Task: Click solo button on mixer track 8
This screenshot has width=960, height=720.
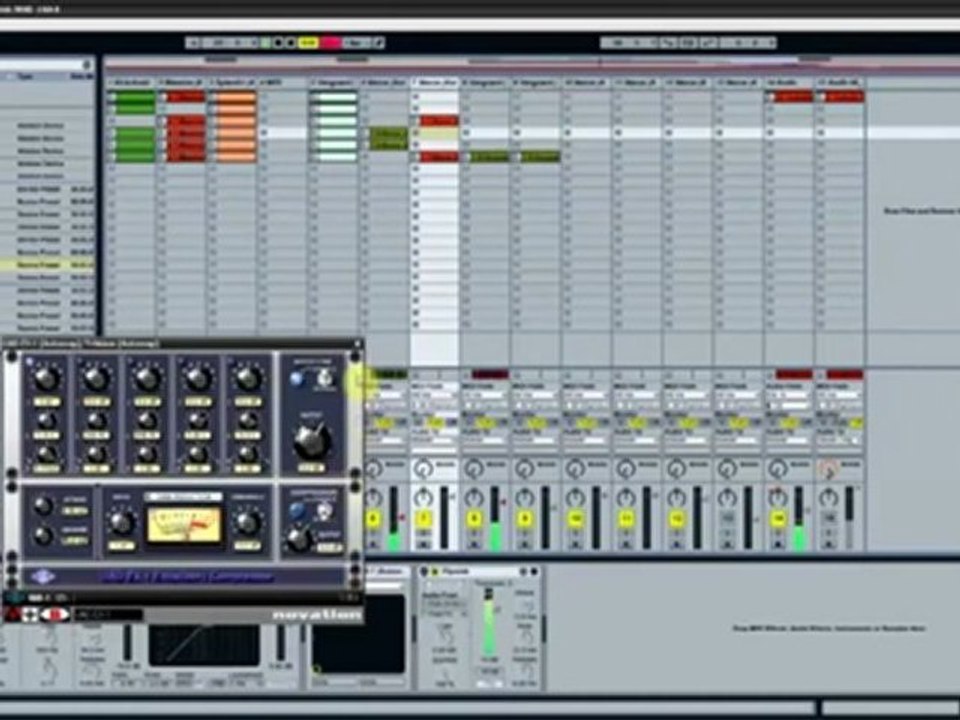Action: (x=474, y=533)
